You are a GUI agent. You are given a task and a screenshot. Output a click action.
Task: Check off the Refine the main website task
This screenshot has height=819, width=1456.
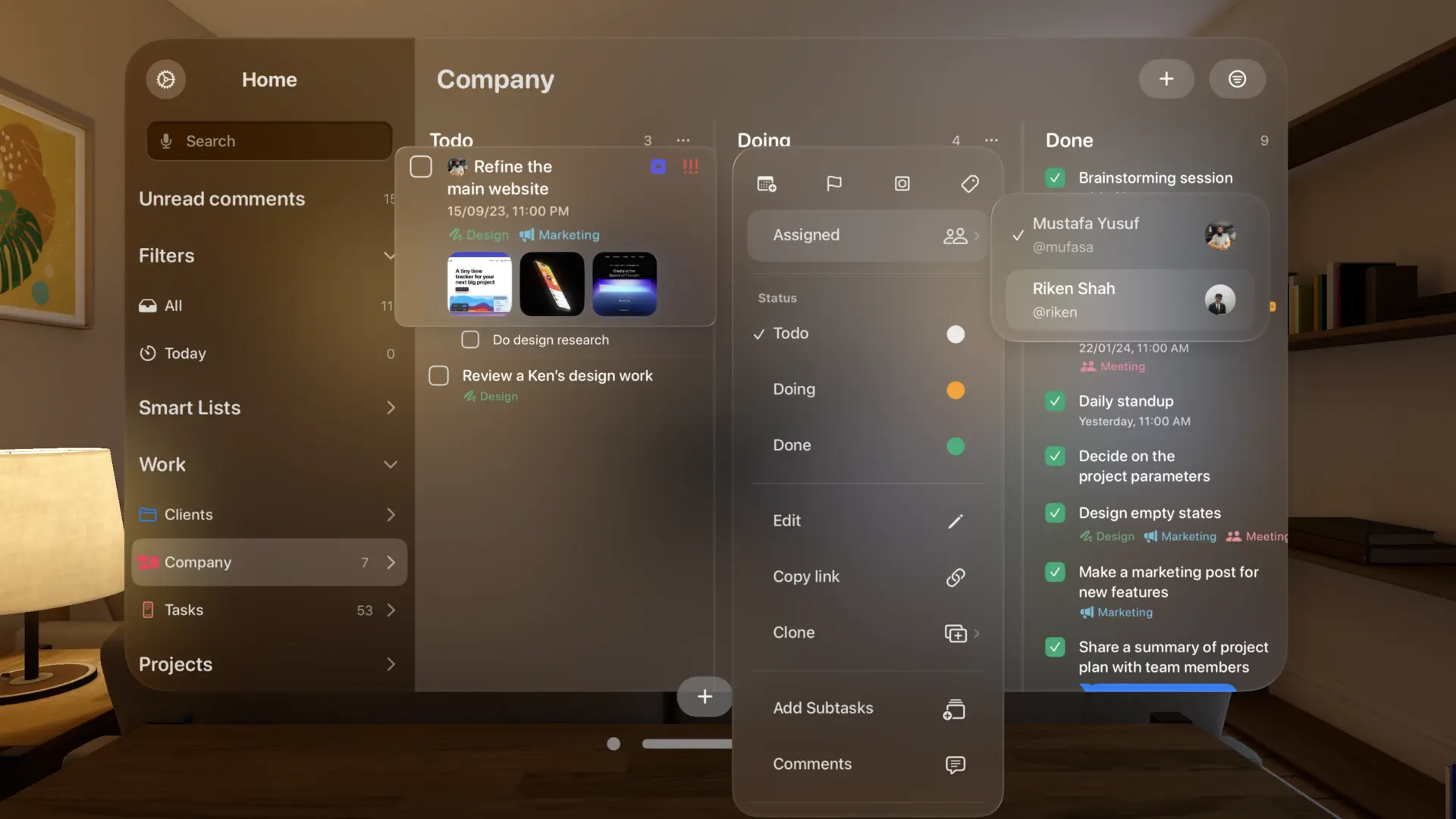coord(420,166)
